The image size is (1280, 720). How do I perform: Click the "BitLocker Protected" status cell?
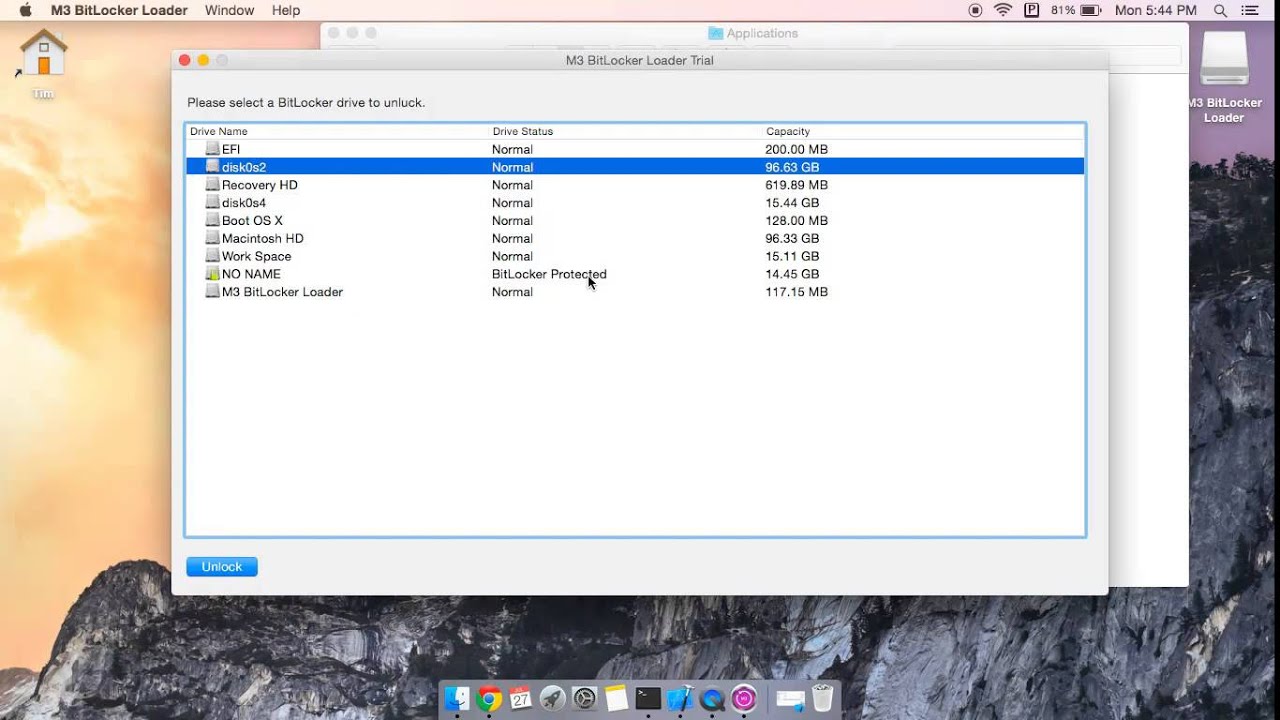pyautogui.click(x=549, y=274)
